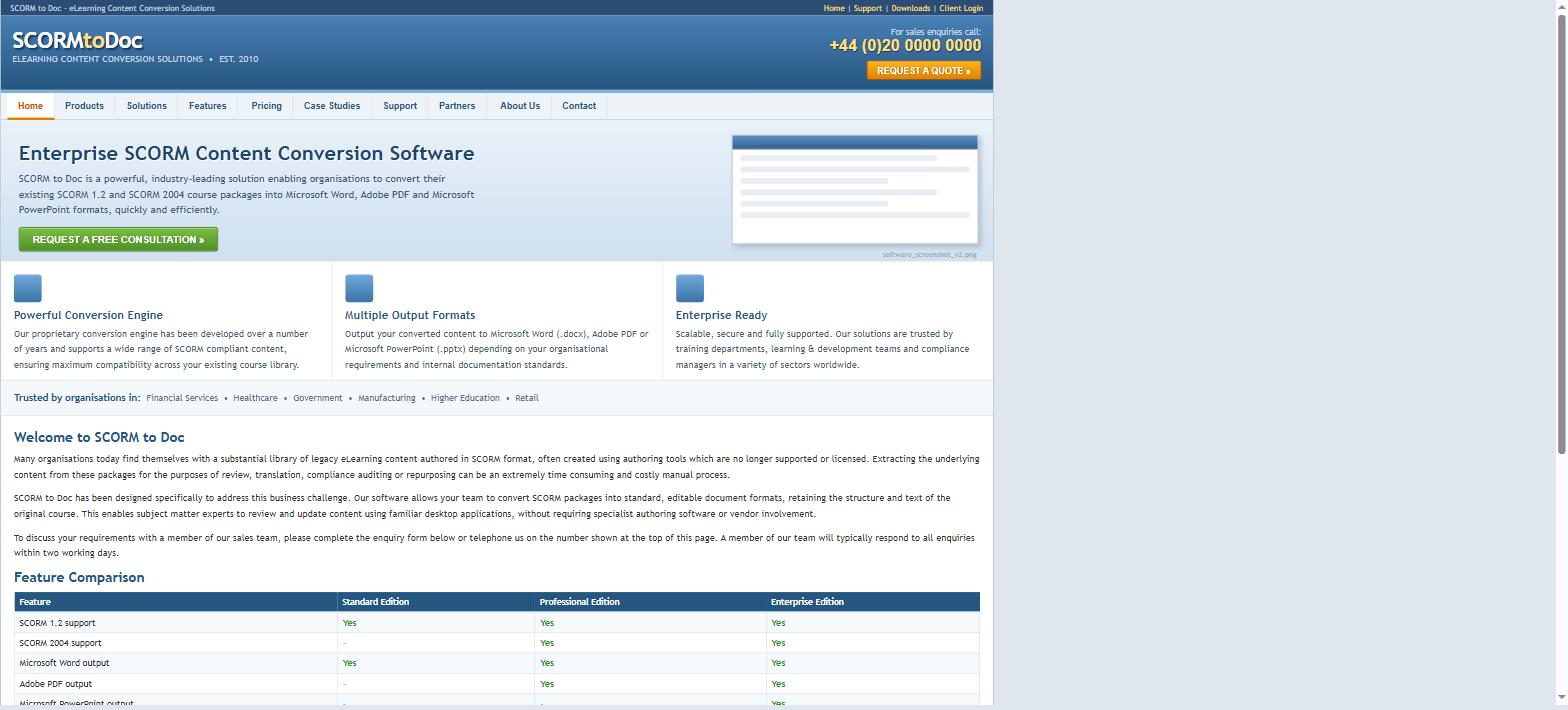
Task: Click the scrollbar up arrow
Action: [x=1561, y=6]
